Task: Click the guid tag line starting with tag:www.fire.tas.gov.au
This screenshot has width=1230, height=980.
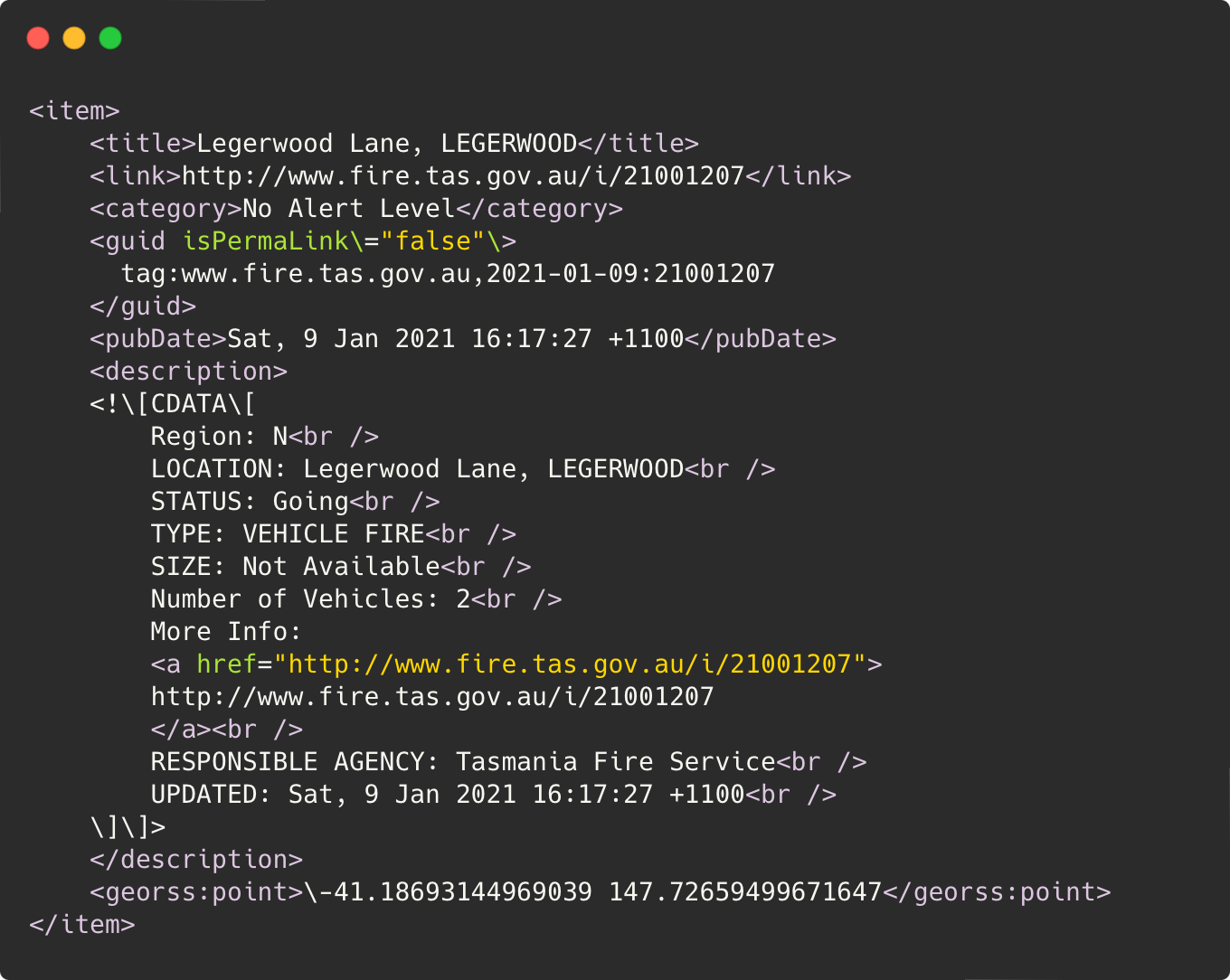Action: coord(448,274)
